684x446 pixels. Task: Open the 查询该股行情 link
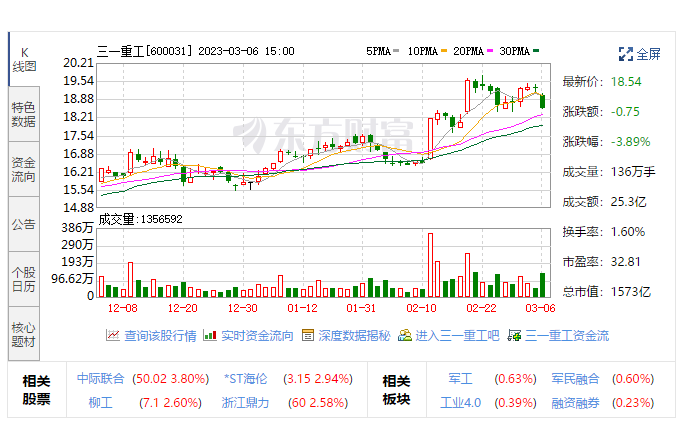tap(160, 336)
